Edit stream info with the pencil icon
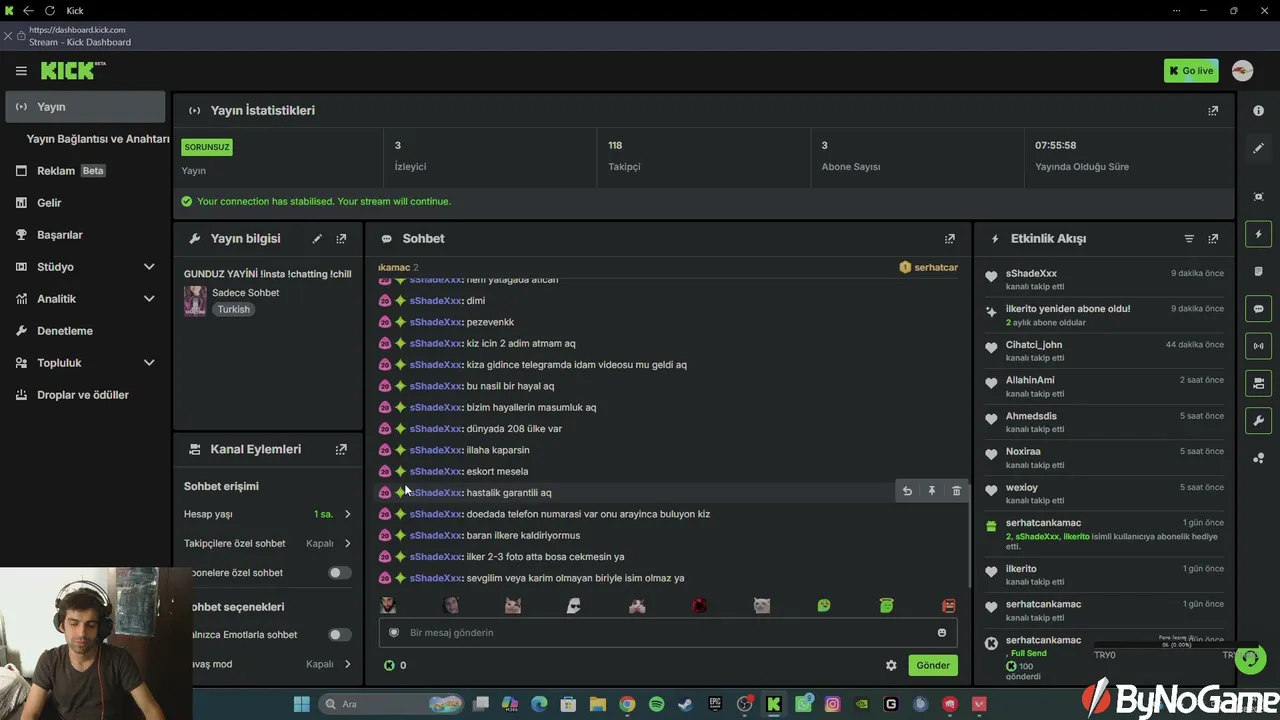 pos(317,239)
